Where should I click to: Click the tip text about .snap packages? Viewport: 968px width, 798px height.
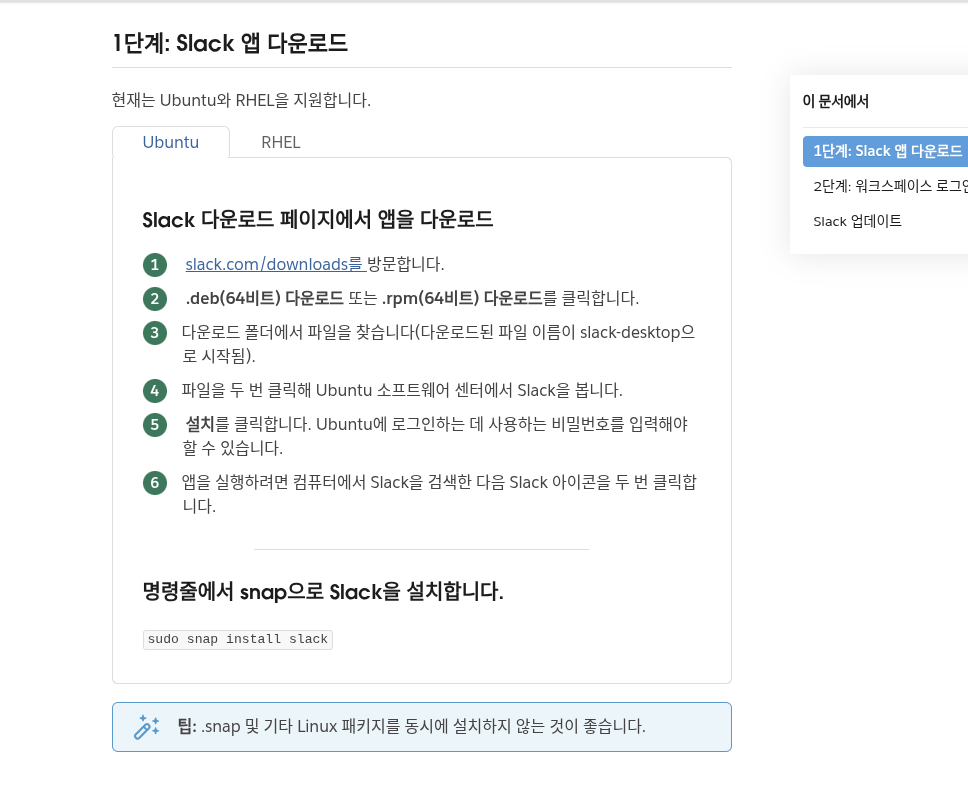tap(412, 726)
